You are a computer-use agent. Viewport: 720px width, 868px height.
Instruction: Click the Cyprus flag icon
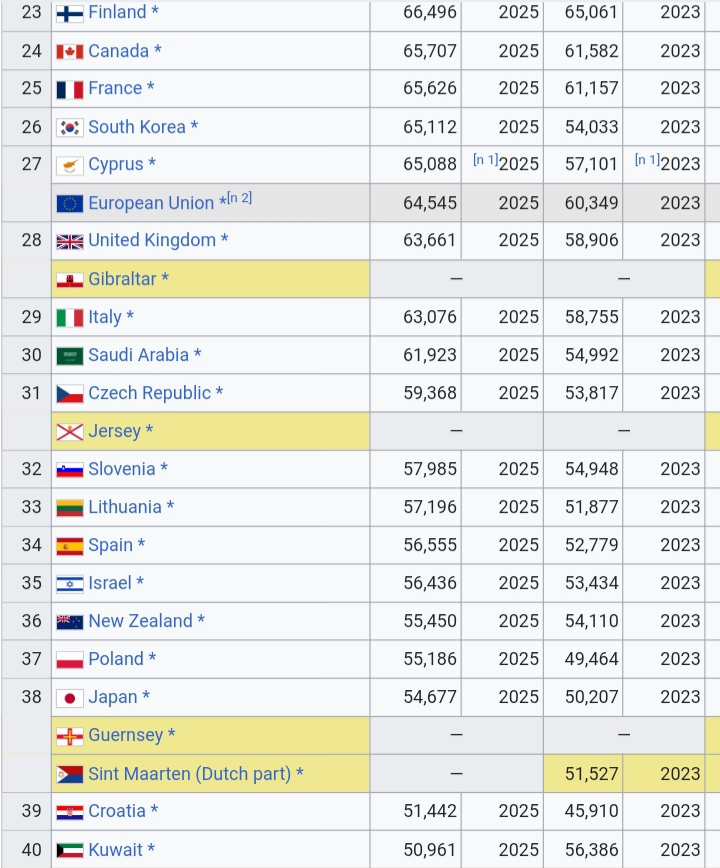[x=70, y=165]
